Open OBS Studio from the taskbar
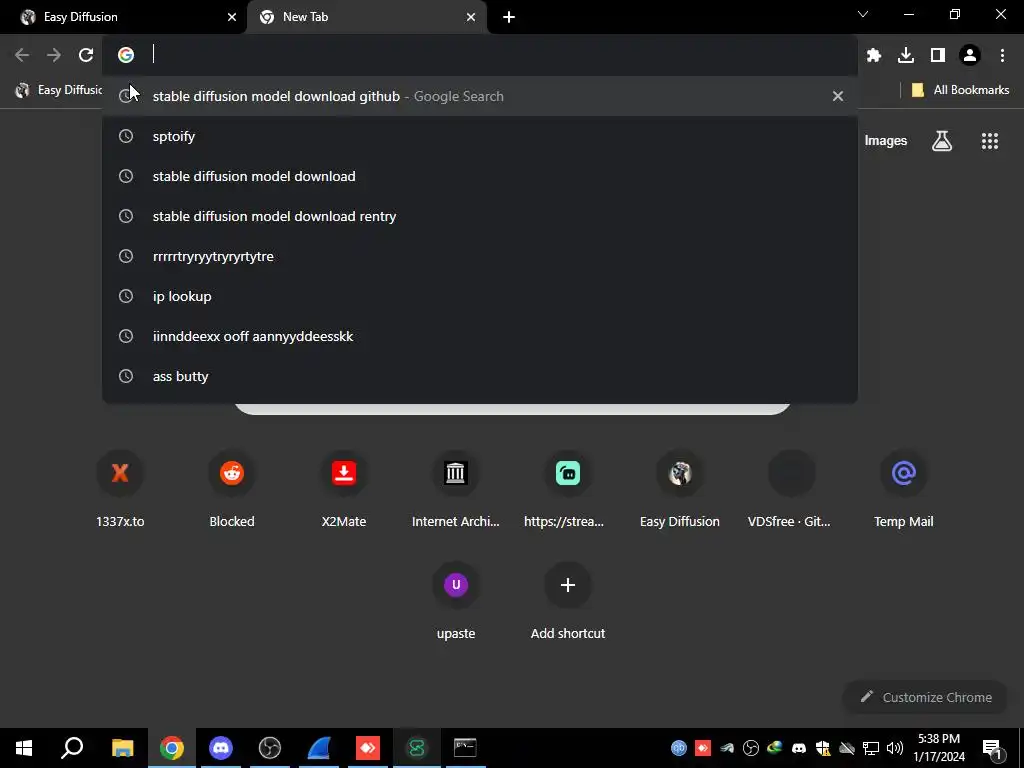Image resolution: width=1024 pixels, height=768 pixels. tap(270, 748)
